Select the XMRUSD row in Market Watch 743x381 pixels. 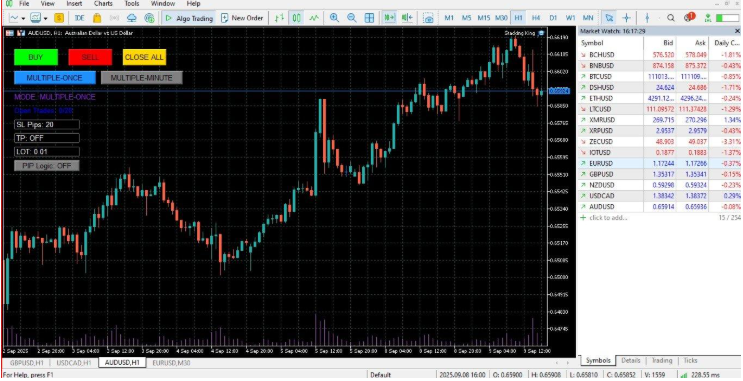(660, 120)
